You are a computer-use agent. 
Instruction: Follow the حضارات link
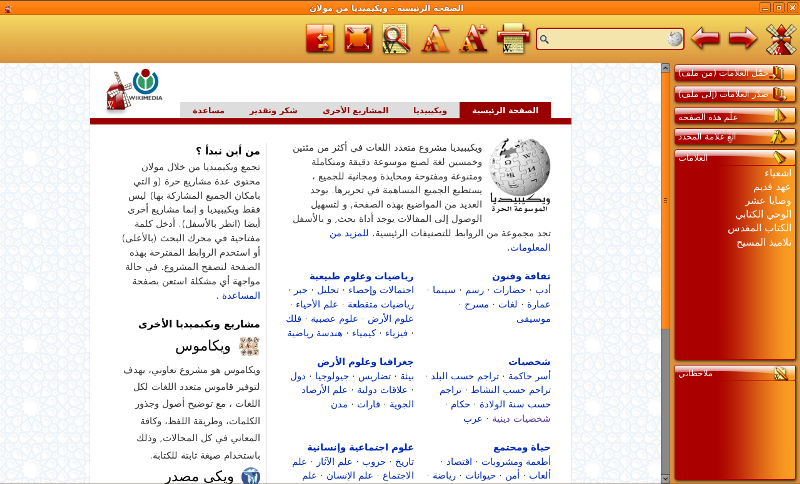pyautogui.click(x=509, y=290)
